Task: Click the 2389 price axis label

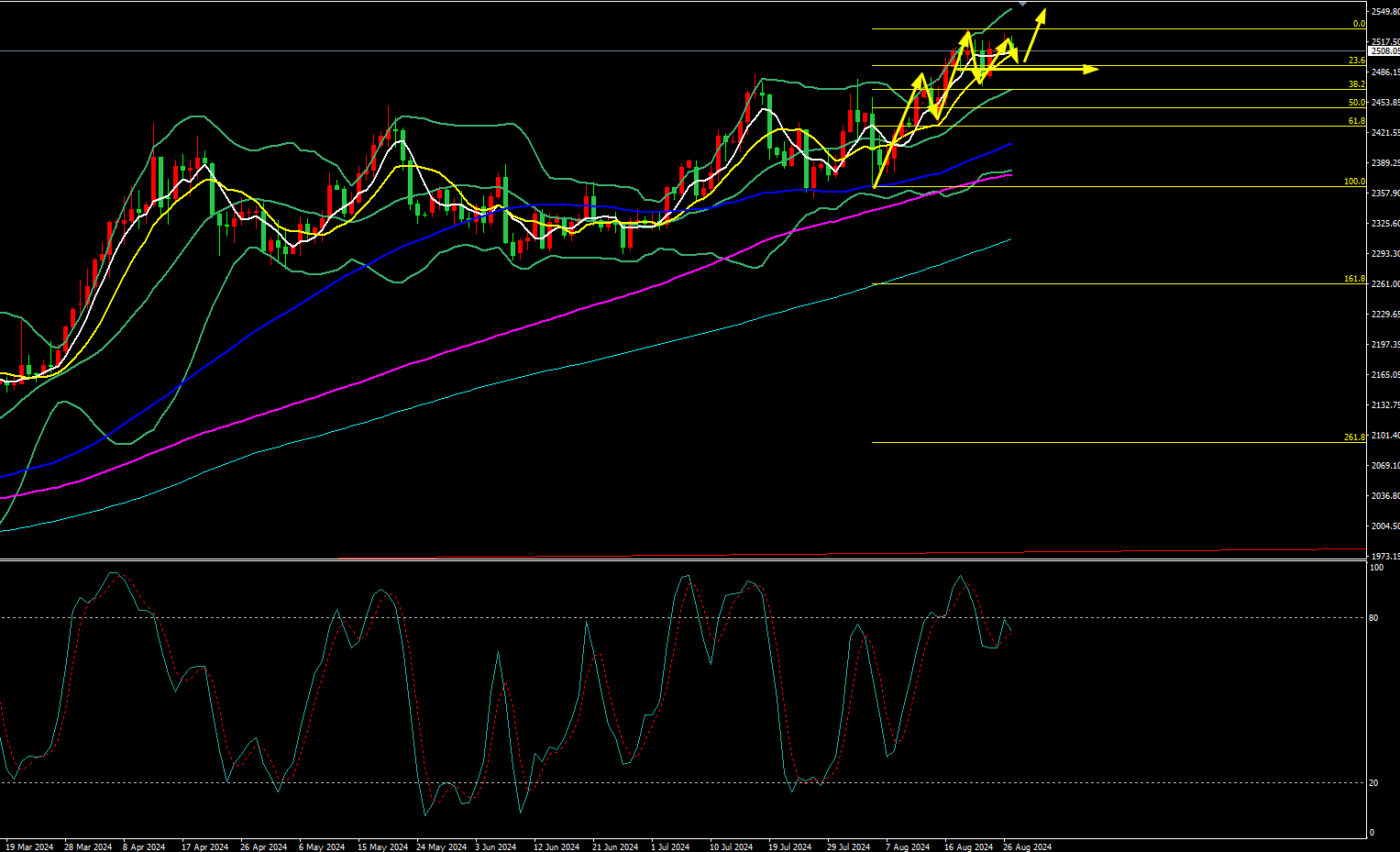Action: [1385, 163]
